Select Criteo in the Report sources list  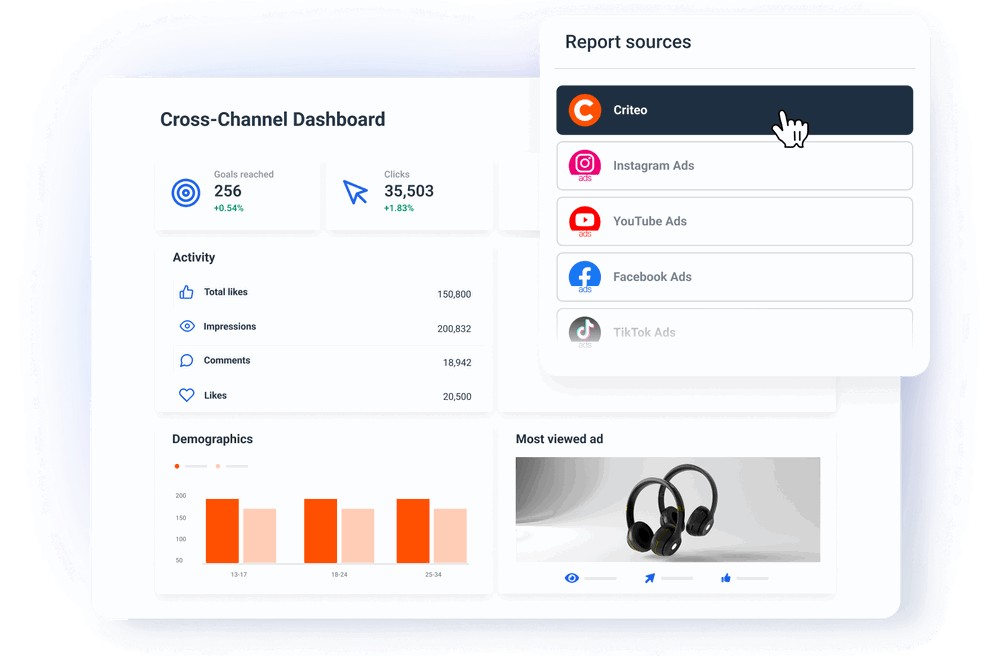tap(734, 110)
